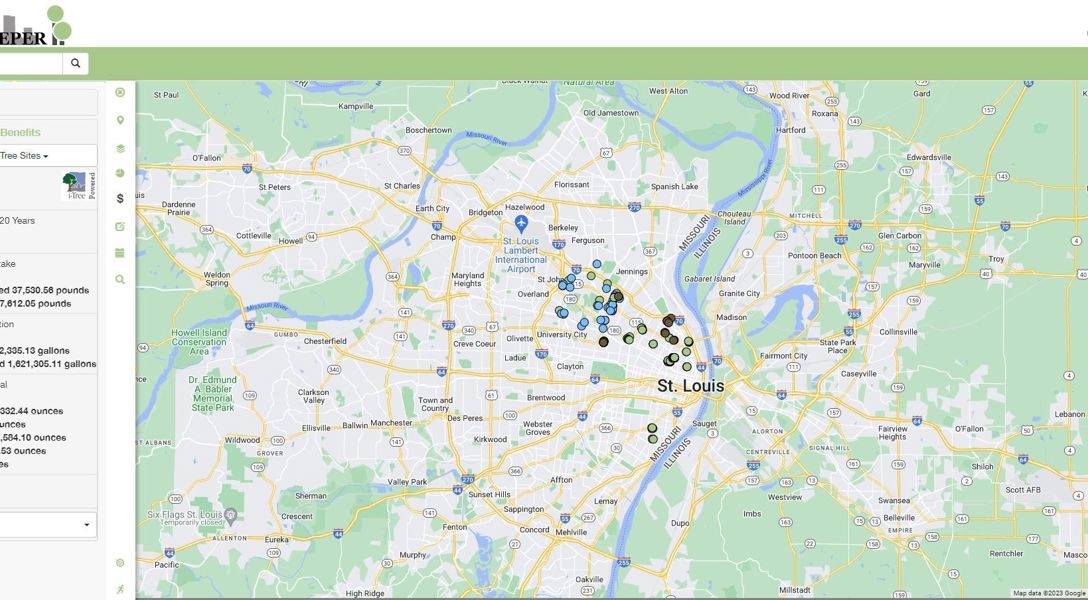Click the 'Pontoon Beach' map label
This screenshot has width=1088, height=600.
coord(815,255)
